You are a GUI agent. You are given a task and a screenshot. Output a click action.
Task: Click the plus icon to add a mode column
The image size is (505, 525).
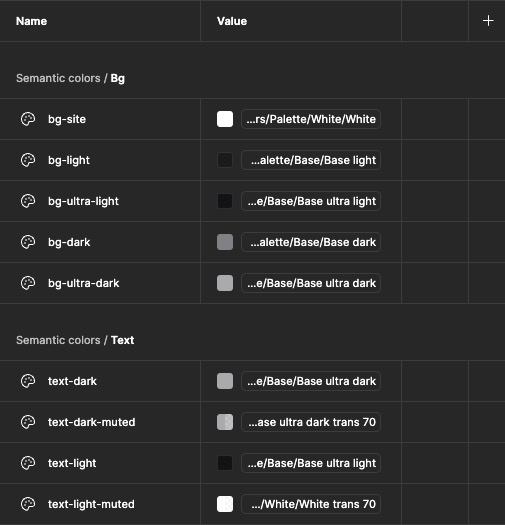coord(488,21)
